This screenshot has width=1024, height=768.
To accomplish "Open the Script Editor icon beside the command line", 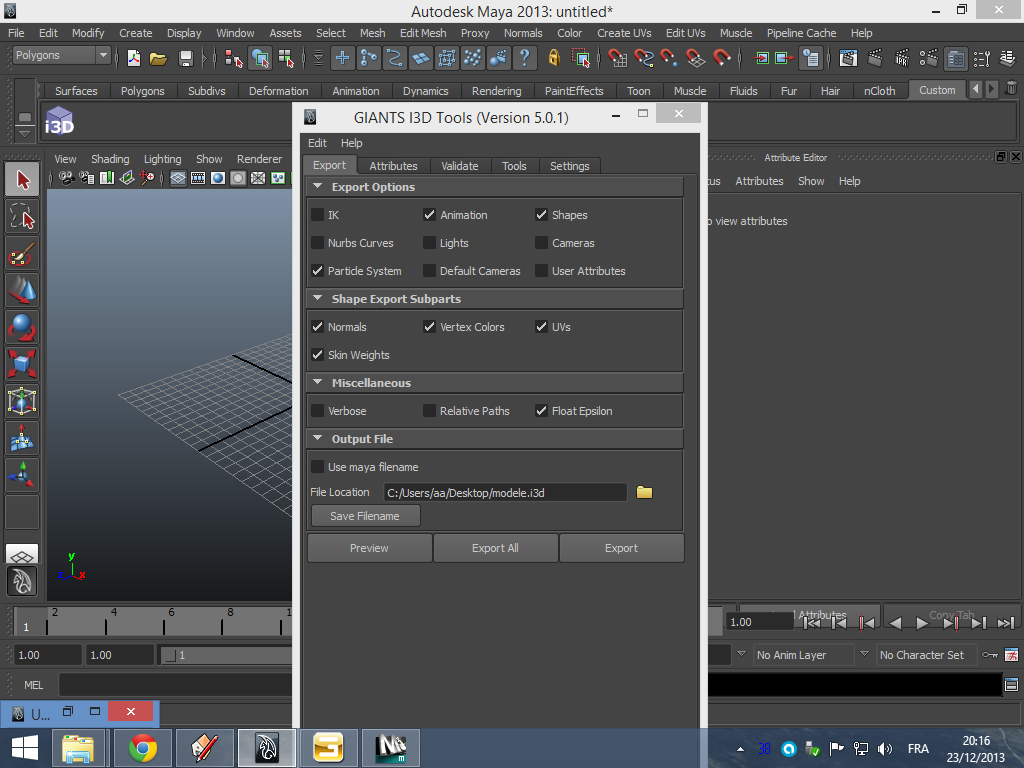I will coord(1011,684).
